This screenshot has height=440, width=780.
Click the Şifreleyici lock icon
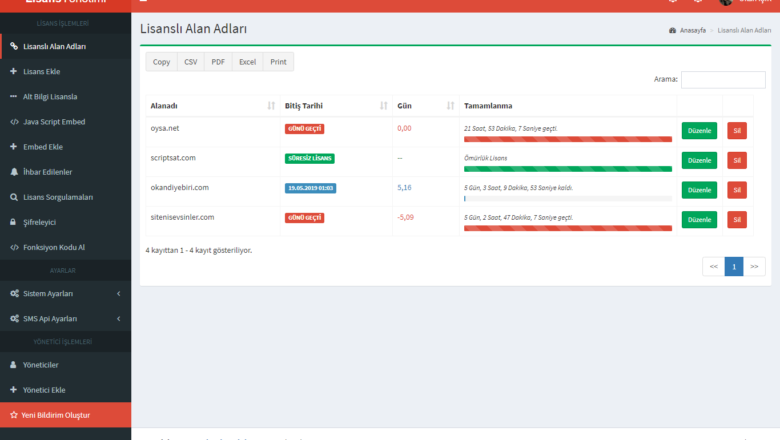pyautogui.click(x=13, y=222)
